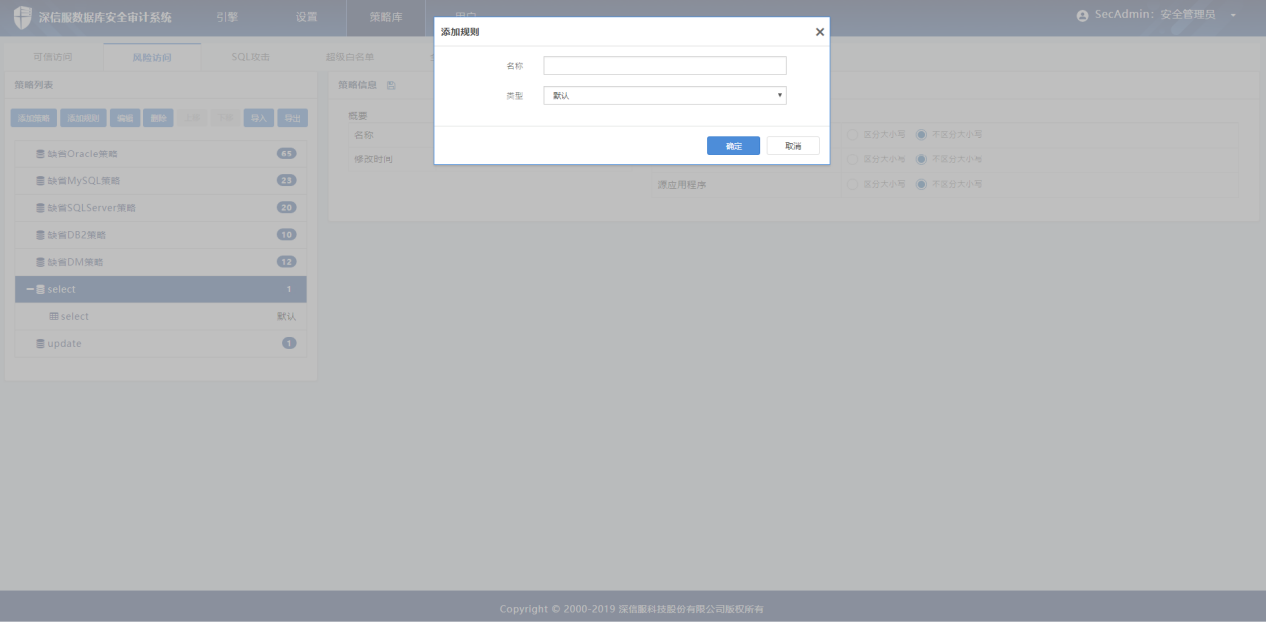Screen dimensions: 1266x623
Task: Click the 编辑 button in the policy list
Action: click(125, 118)
